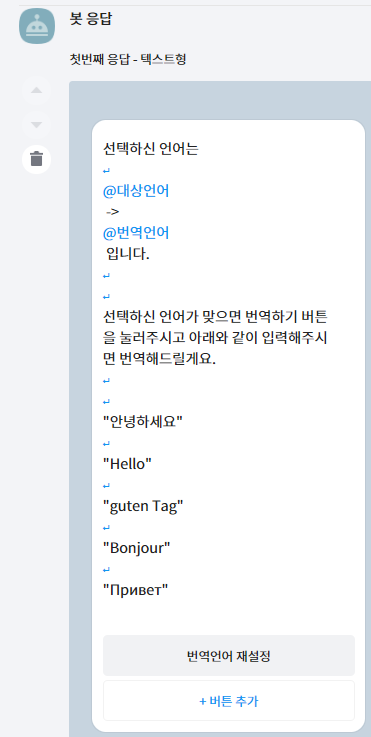Delete the response using trash icon
Screen dimensions: 371x737
point(36,159)
